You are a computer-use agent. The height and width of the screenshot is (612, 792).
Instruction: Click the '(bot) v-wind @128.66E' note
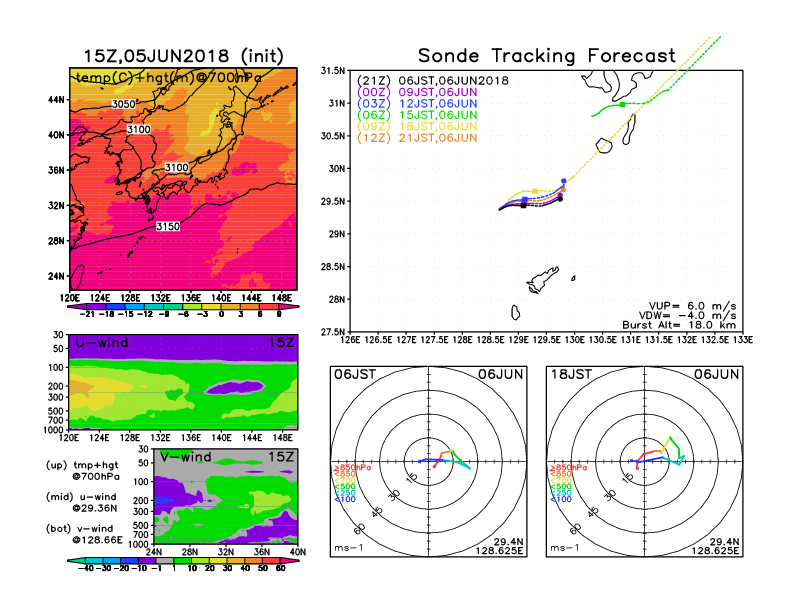(x=84, y=534)
